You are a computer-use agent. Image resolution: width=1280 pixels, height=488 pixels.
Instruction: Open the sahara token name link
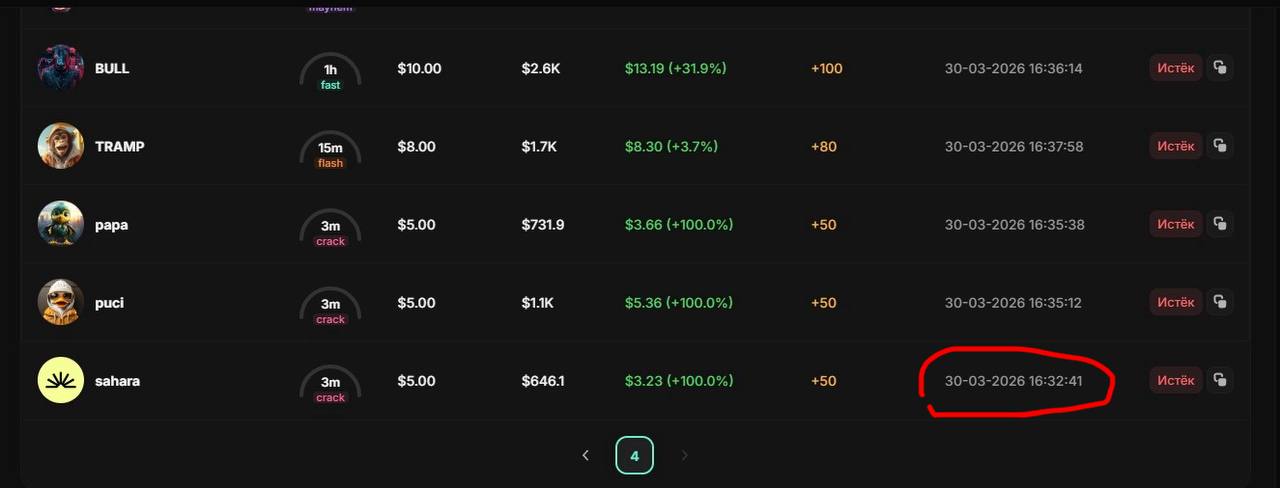[x=117, y=381]
